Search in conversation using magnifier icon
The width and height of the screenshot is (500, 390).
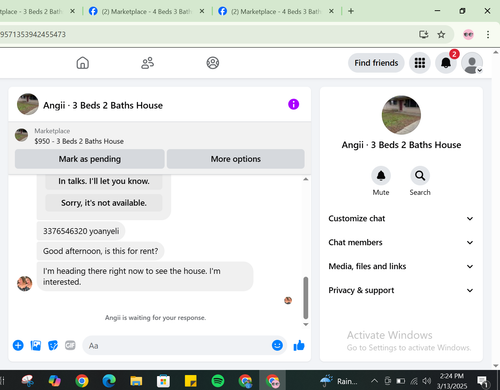(x=420, y=176)
